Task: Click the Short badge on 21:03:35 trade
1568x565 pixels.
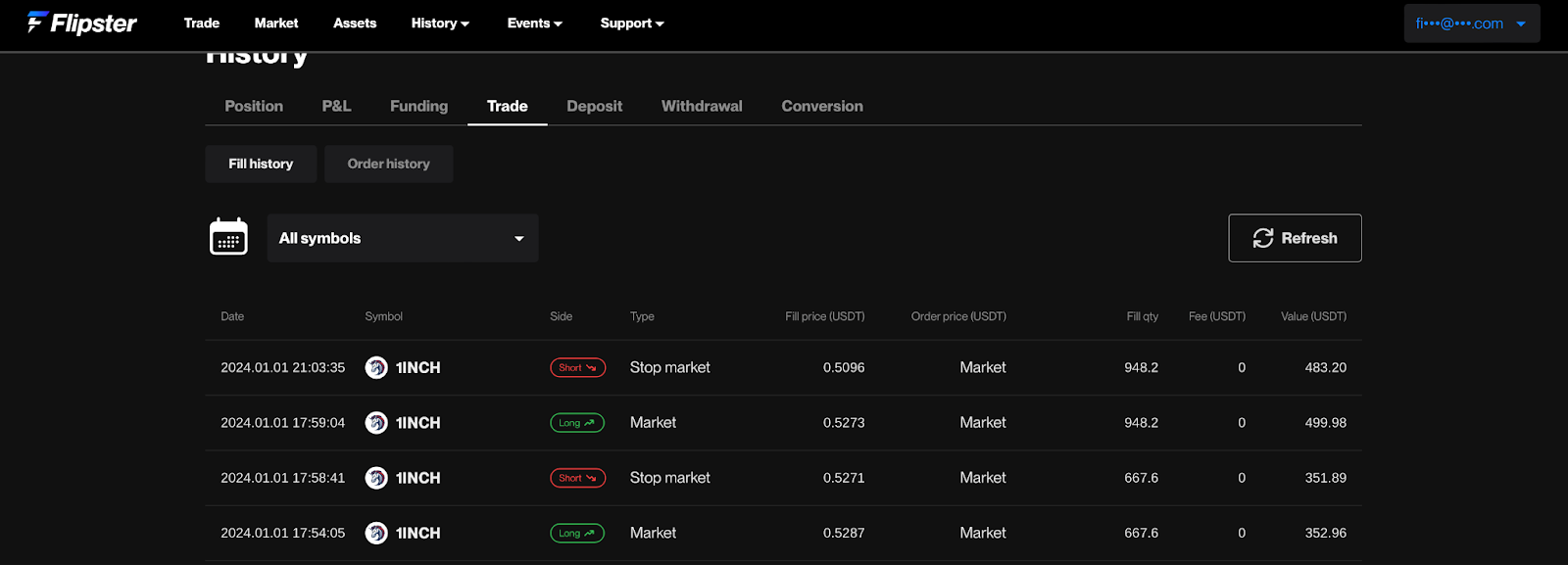Action: click(577, 368)
